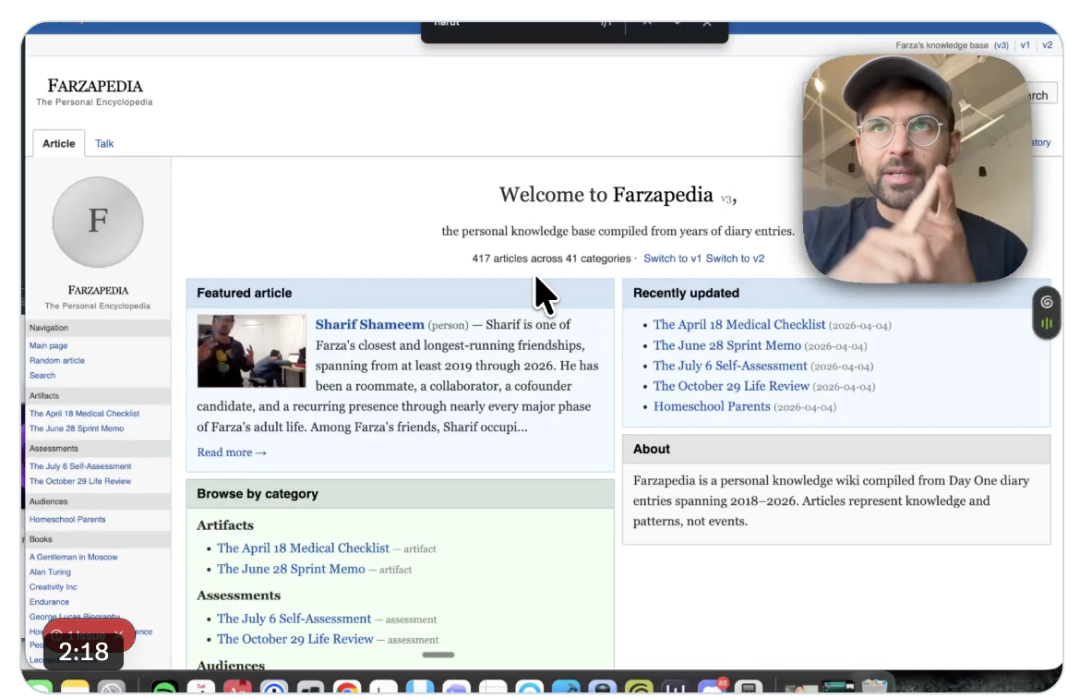
Task: Dismiss the red 1 Issue badge
Action: click(119, 634)
